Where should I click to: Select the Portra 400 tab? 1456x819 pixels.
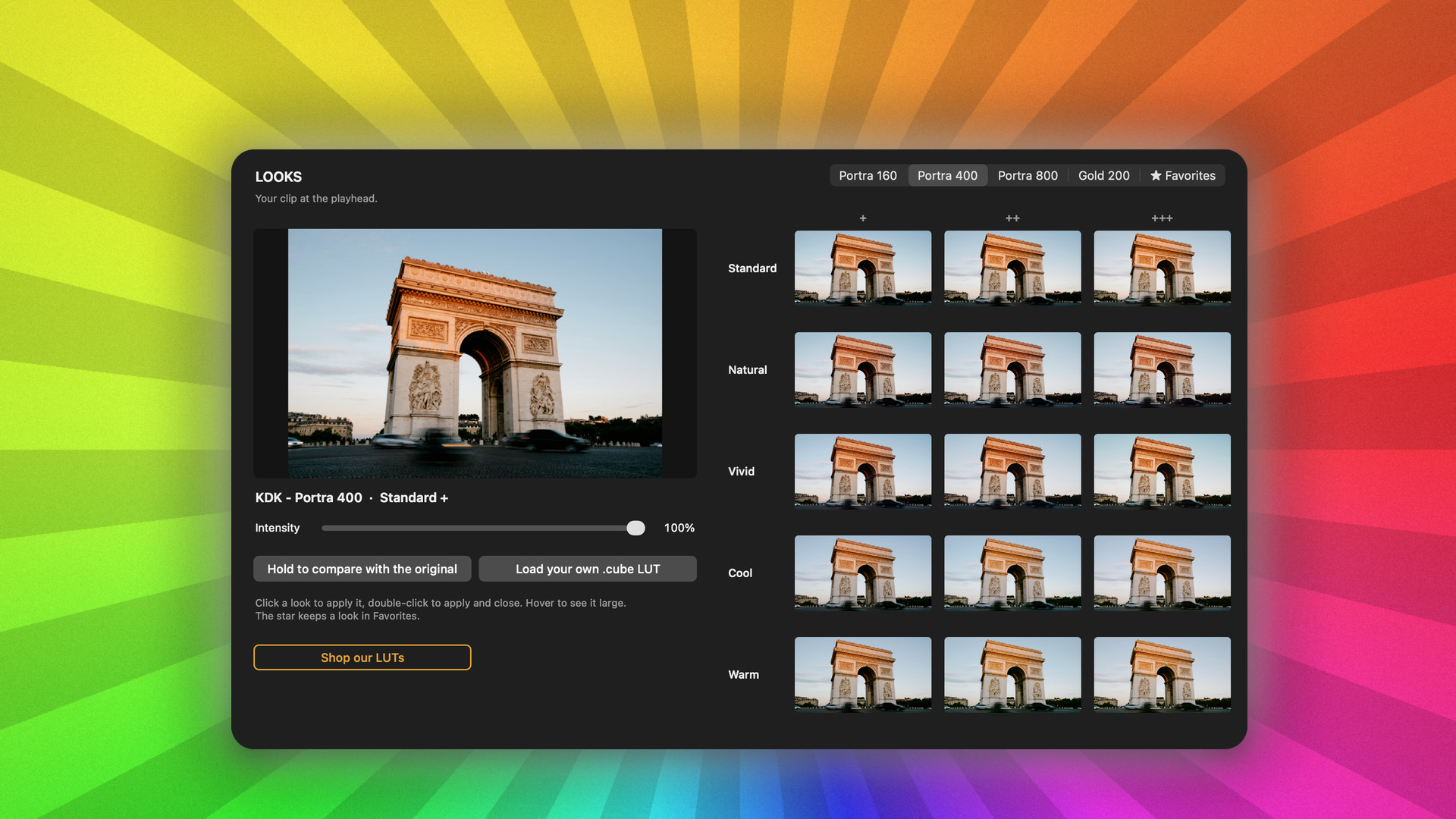click(x=947, y=175)
